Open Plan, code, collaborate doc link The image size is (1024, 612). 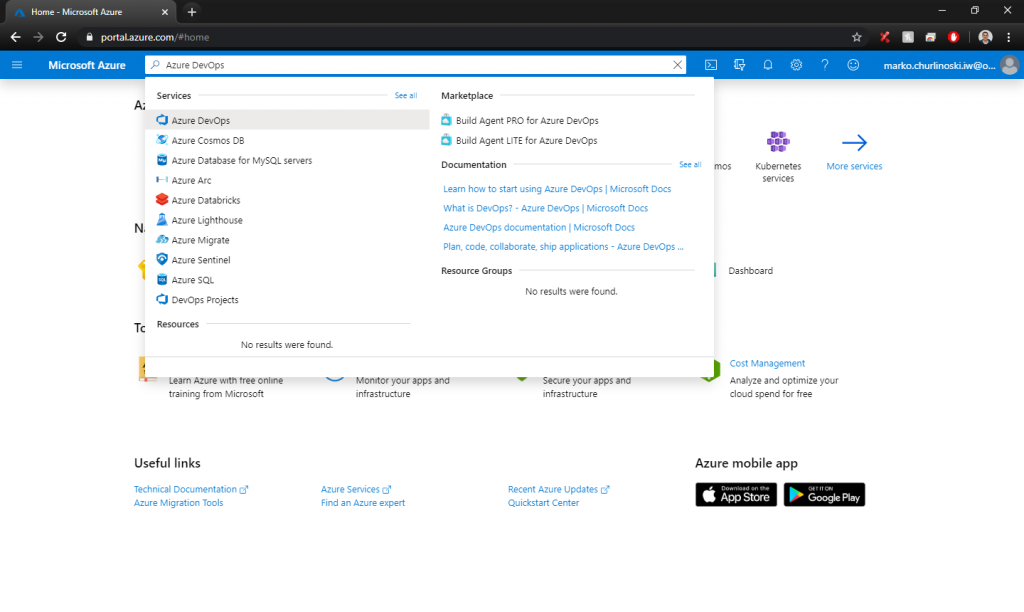click(563, 246)
